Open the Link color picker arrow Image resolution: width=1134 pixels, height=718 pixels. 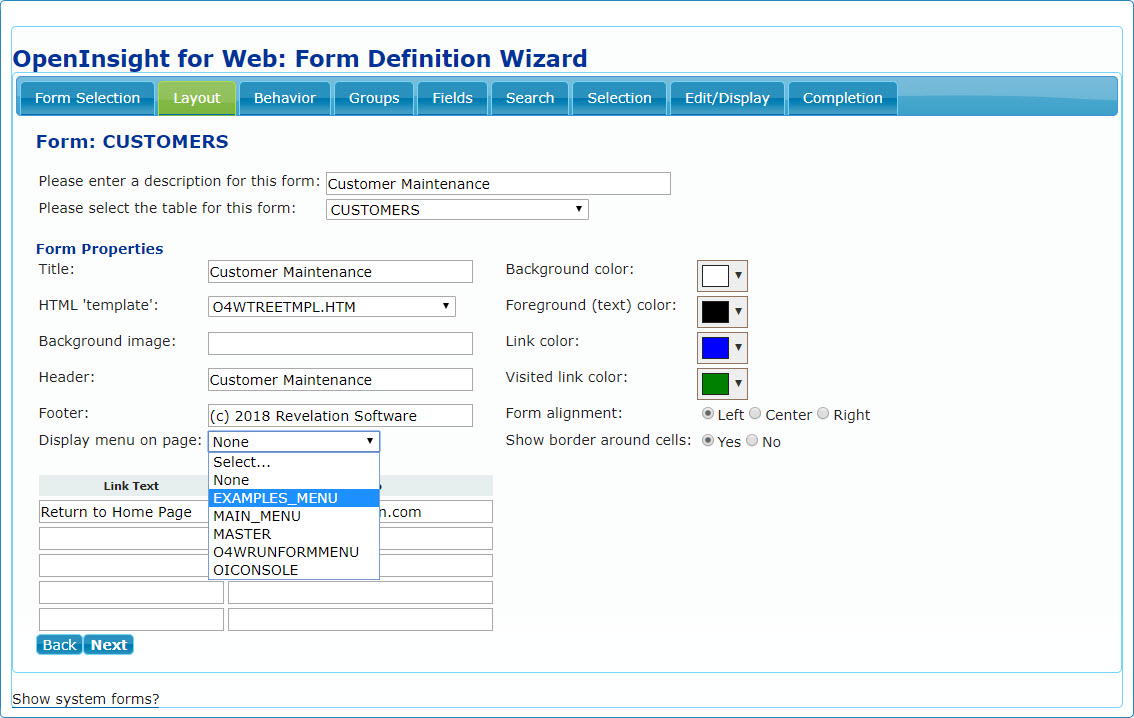[738, 348]
